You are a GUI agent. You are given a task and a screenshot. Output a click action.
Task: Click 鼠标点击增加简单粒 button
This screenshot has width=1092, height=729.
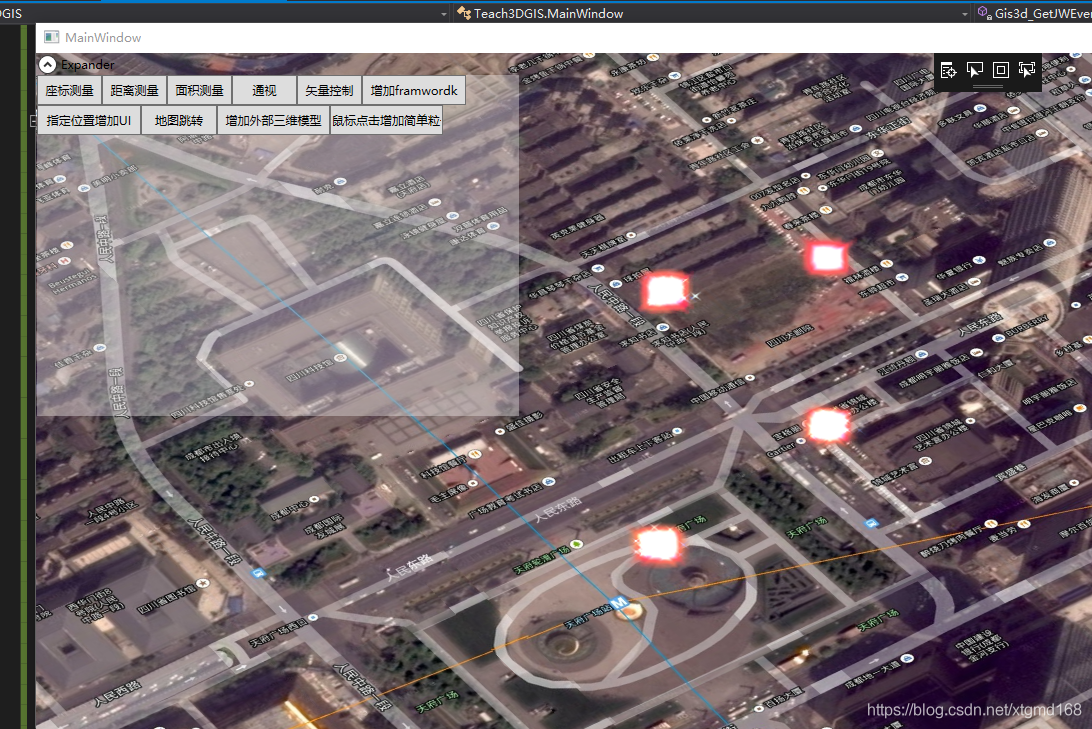click(x=387, y=120)
